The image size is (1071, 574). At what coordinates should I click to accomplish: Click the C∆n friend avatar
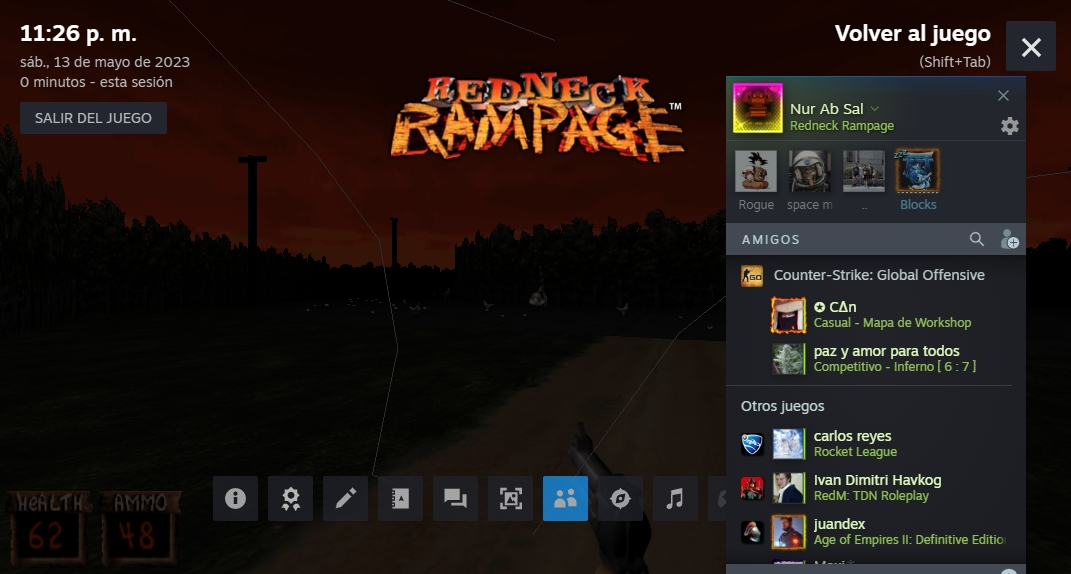(788, 315)
